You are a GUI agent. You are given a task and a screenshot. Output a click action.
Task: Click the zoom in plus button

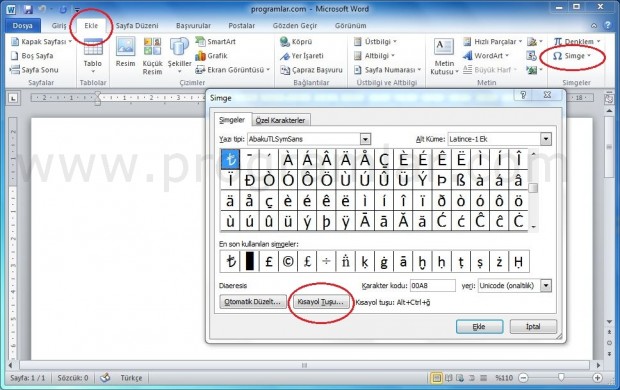[x=597, y=378]
